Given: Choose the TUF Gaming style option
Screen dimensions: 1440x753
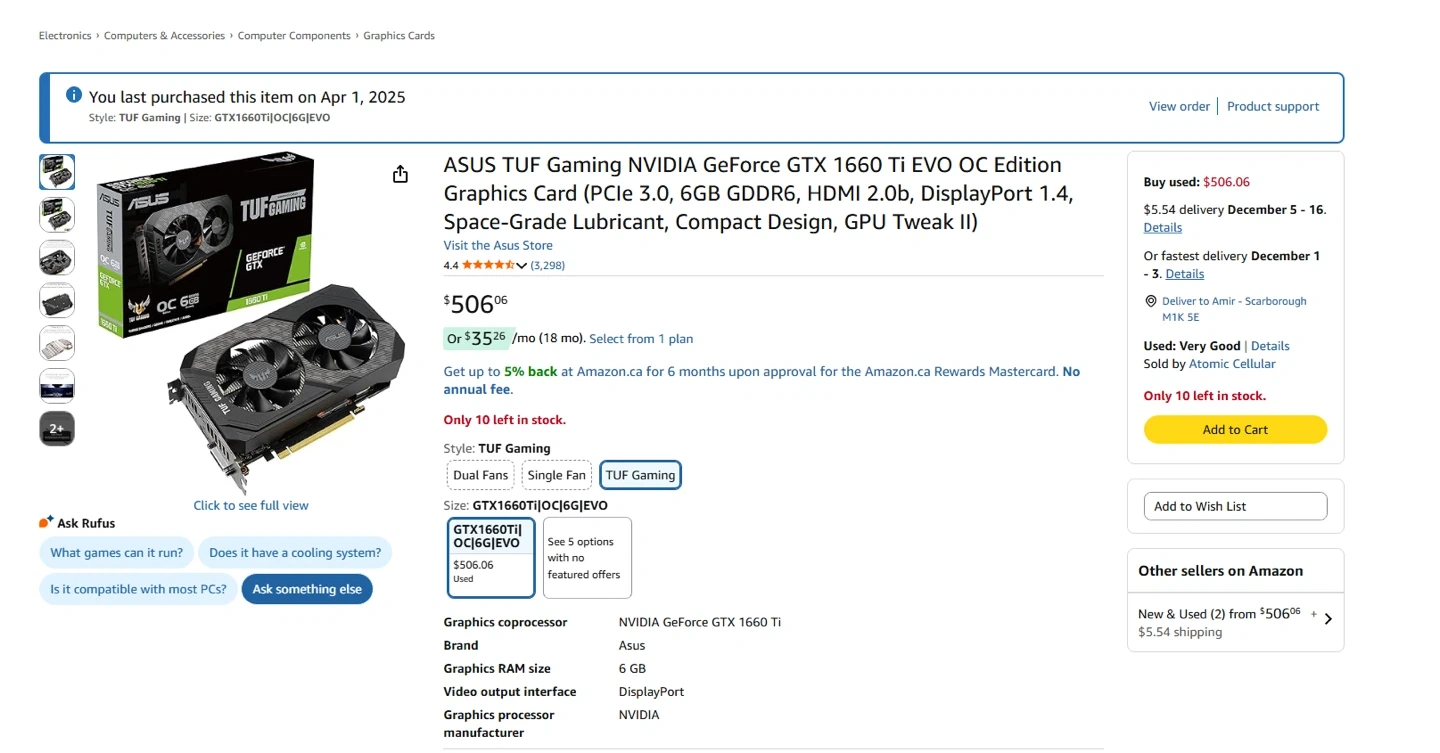Looking at the screenshot, I should click(640, 475).
